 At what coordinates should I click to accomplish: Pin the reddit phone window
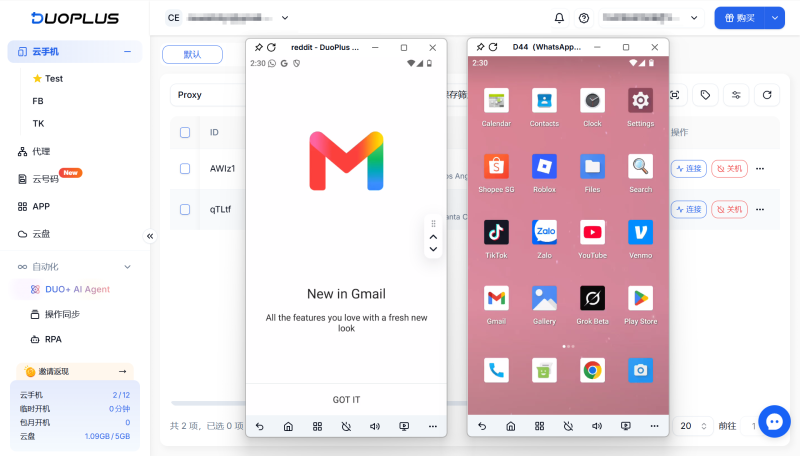point(259,47)
